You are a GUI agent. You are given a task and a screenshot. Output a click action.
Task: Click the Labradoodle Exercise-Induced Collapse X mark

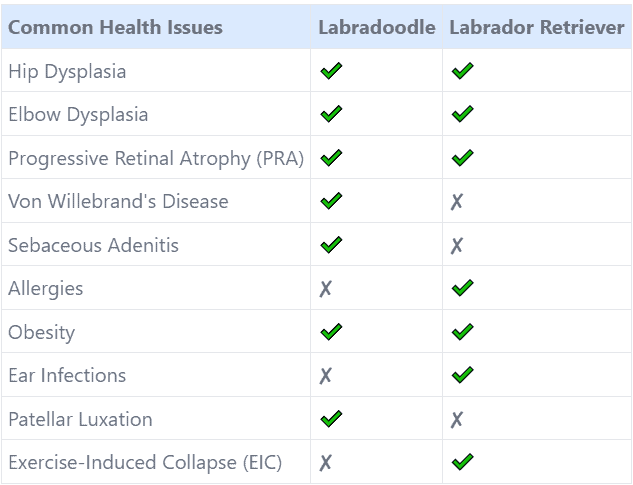tap(325, 463)
